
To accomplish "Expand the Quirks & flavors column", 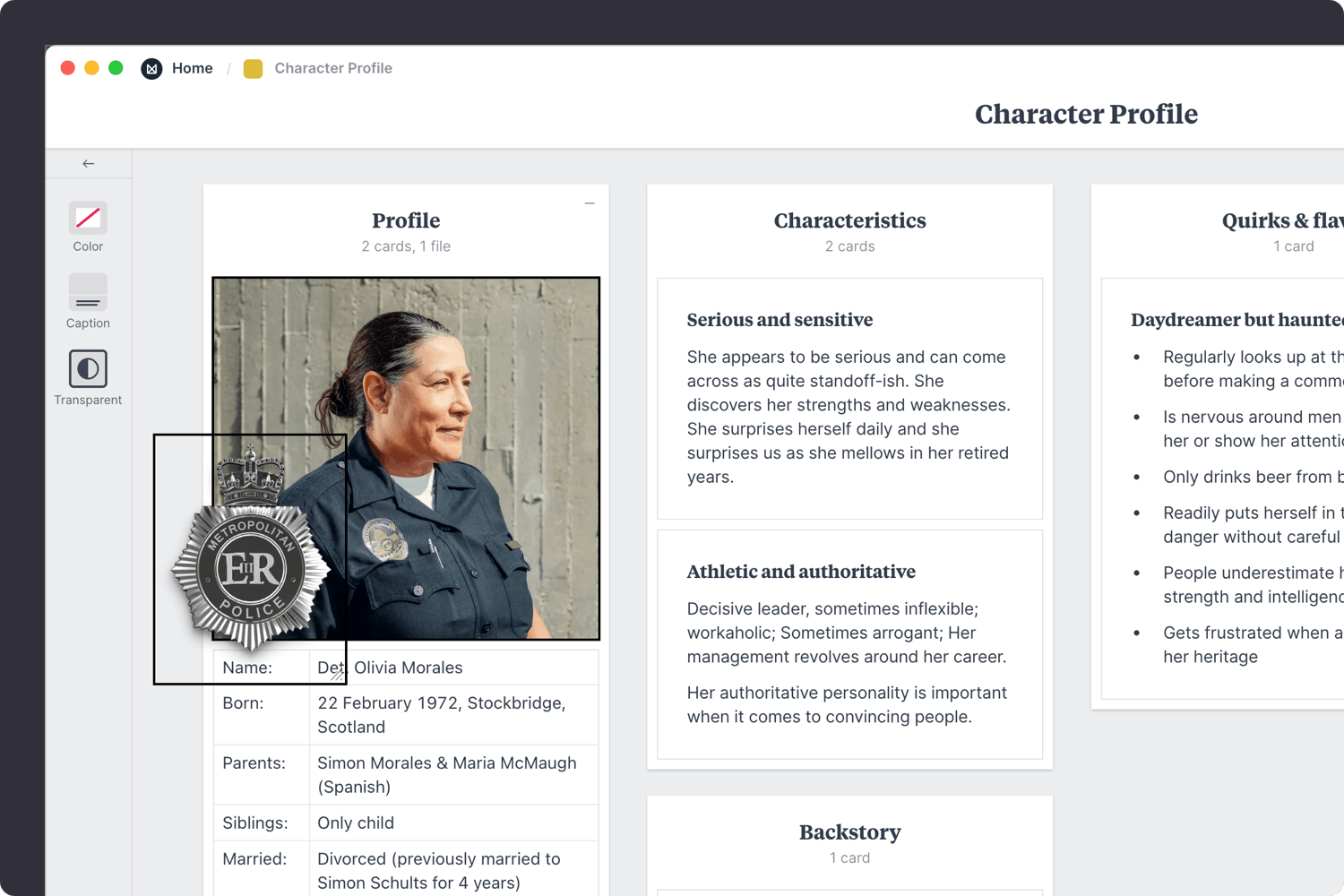I will pyautogui.click(x=1281, y=220).
